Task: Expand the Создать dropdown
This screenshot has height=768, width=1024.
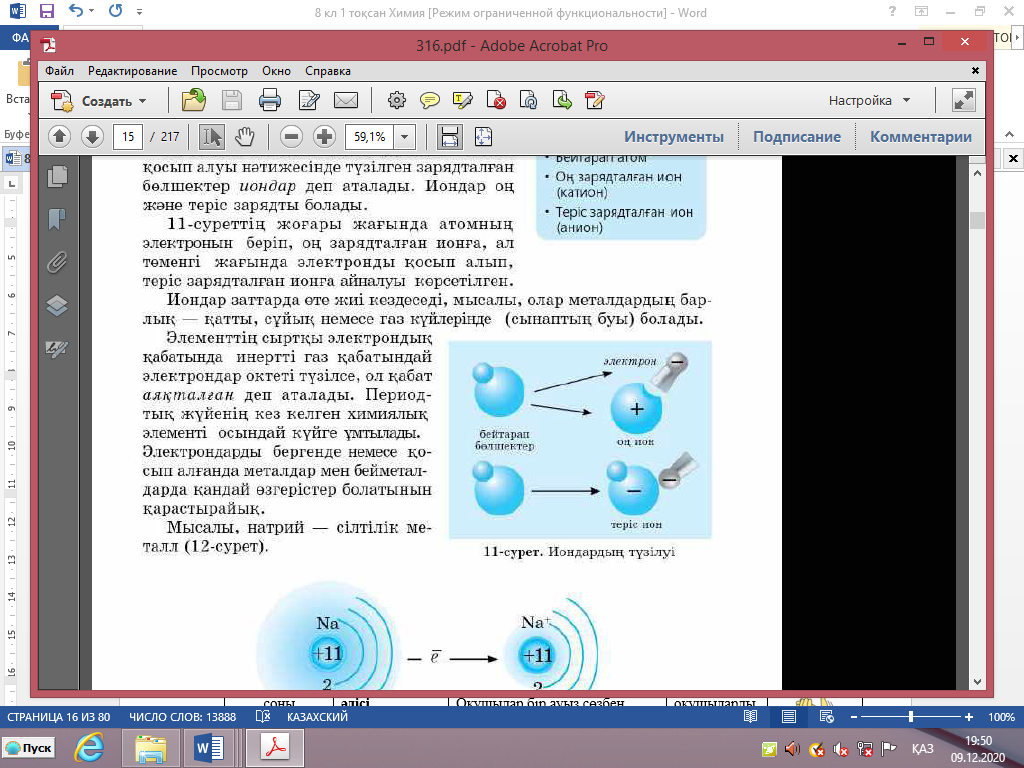Action: 142,101
